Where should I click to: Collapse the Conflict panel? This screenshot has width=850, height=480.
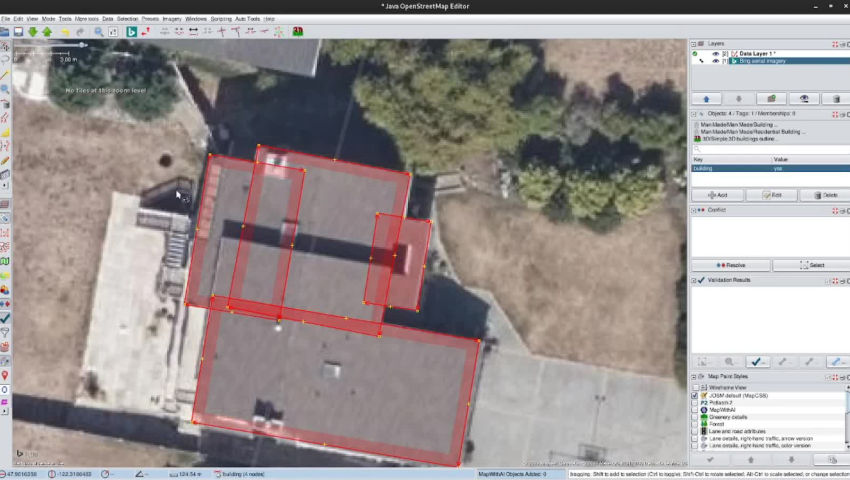(x=693, y=210)
